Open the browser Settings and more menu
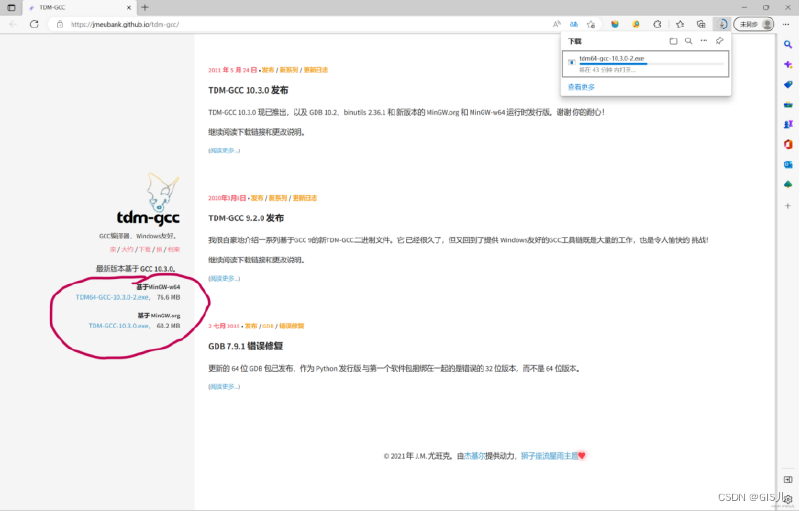The width and height of the screenshot is (800, 511). coord(786,24)
